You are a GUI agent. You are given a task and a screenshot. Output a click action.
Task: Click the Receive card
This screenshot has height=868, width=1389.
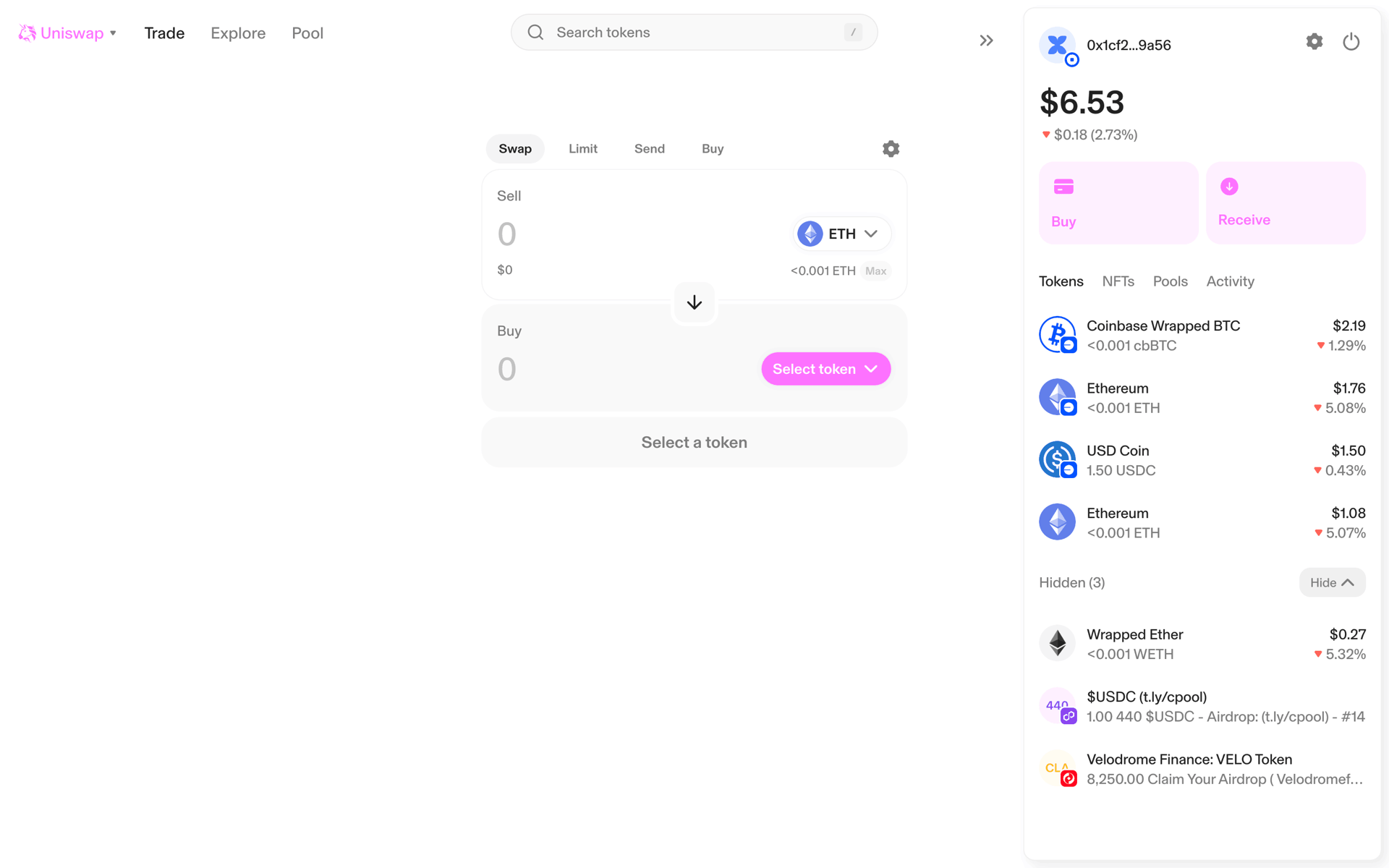coord(1286,203)
